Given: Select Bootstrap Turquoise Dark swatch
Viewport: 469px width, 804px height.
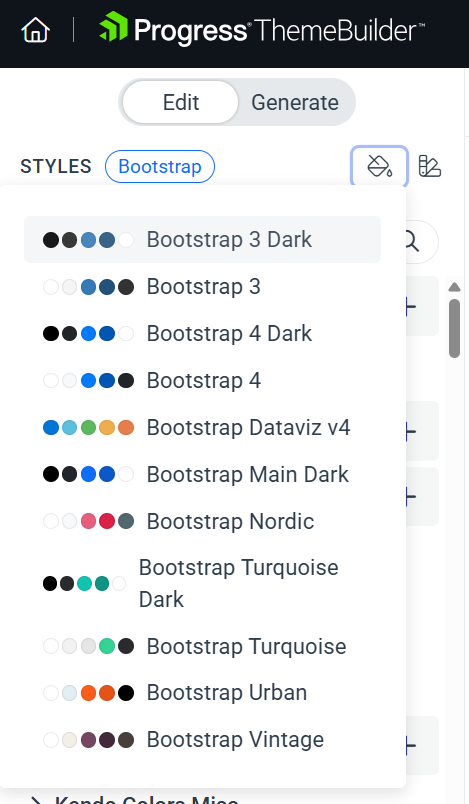Looking at the screenshot, I should [x=202, y=584].
